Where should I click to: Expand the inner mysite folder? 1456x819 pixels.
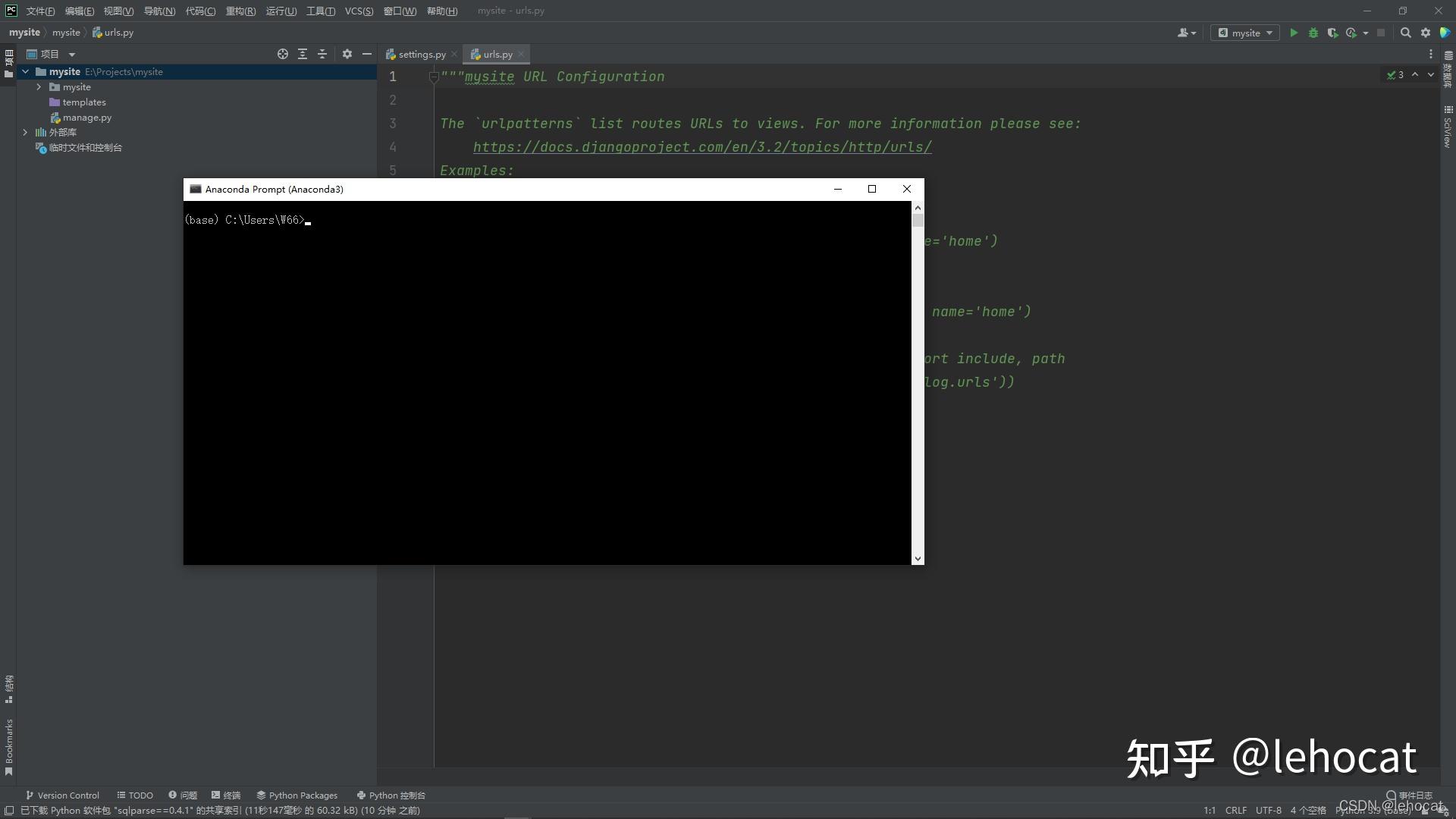[39, 87]
